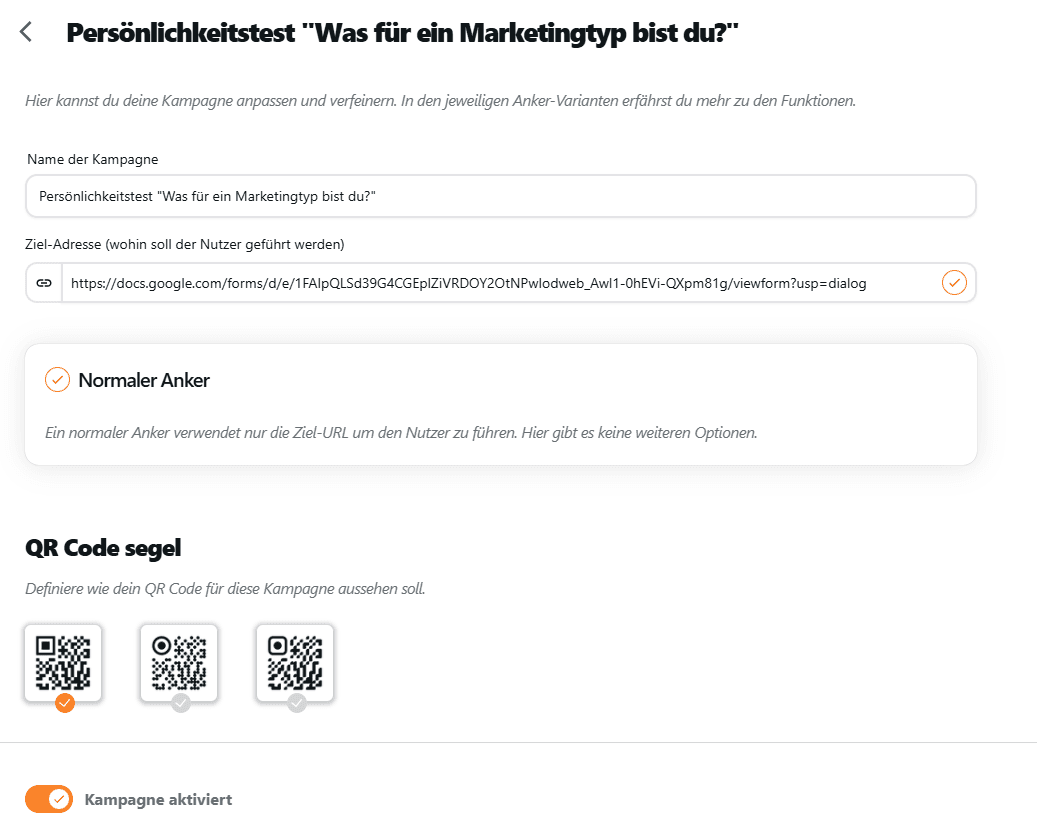
Task: Click the gray check badge under the second QR style
Action: pyautogui.click(x=180, y=703)
